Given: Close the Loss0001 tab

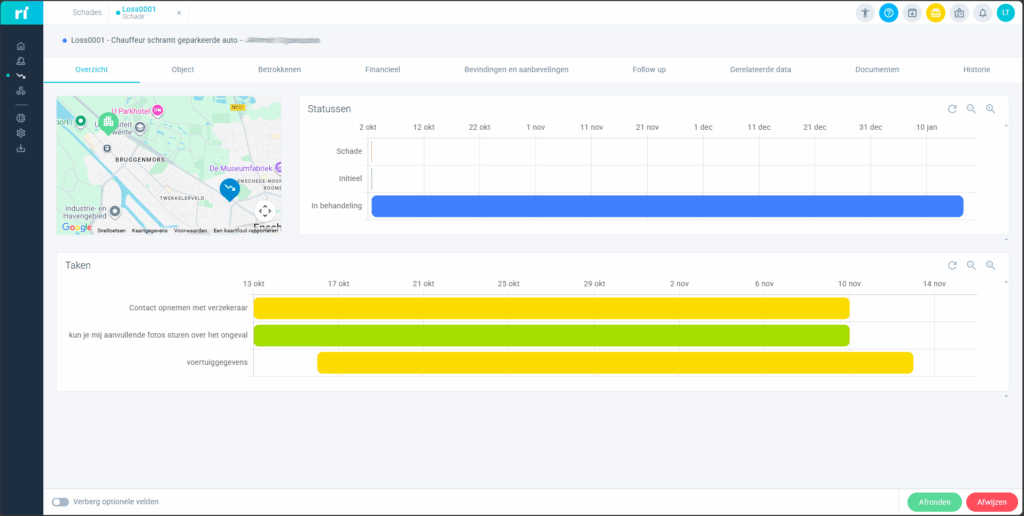Looking at the screenshot, I should point(179,13).
